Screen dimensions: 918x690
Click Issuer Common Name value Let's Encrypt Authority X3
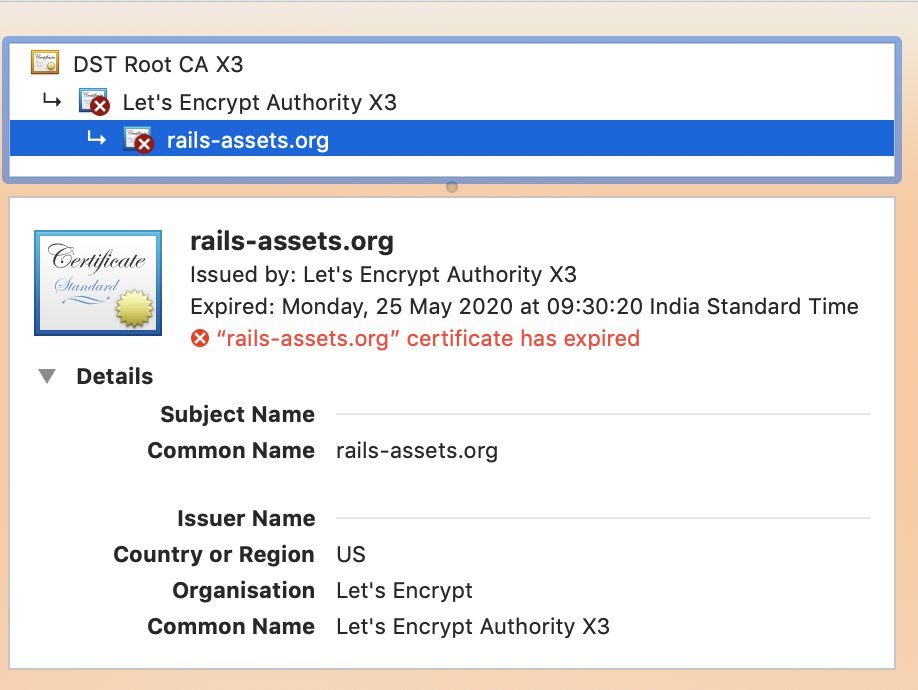point(472,626)
